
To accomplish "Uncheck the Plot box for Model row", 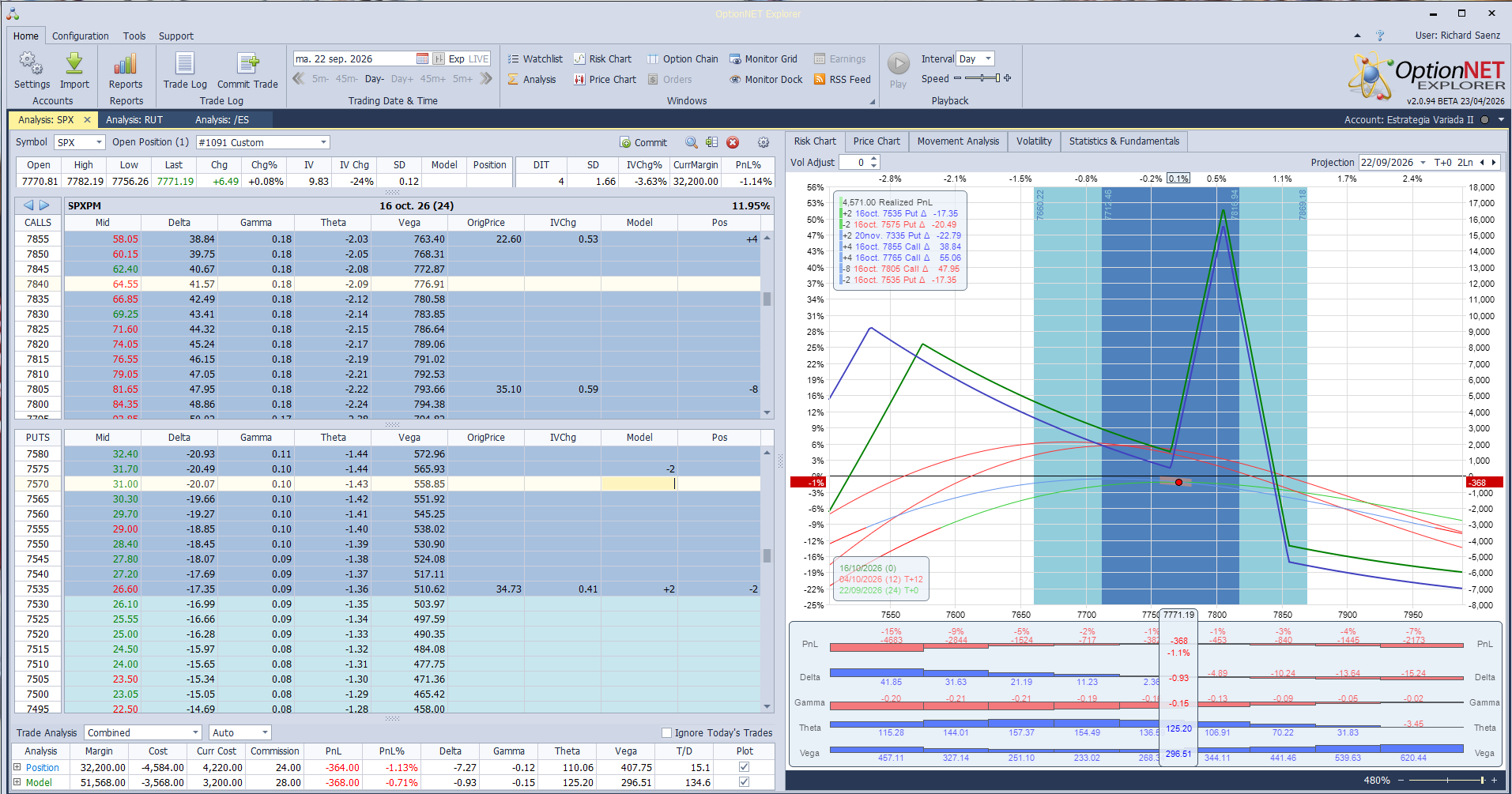I will (x=744, y=782).
